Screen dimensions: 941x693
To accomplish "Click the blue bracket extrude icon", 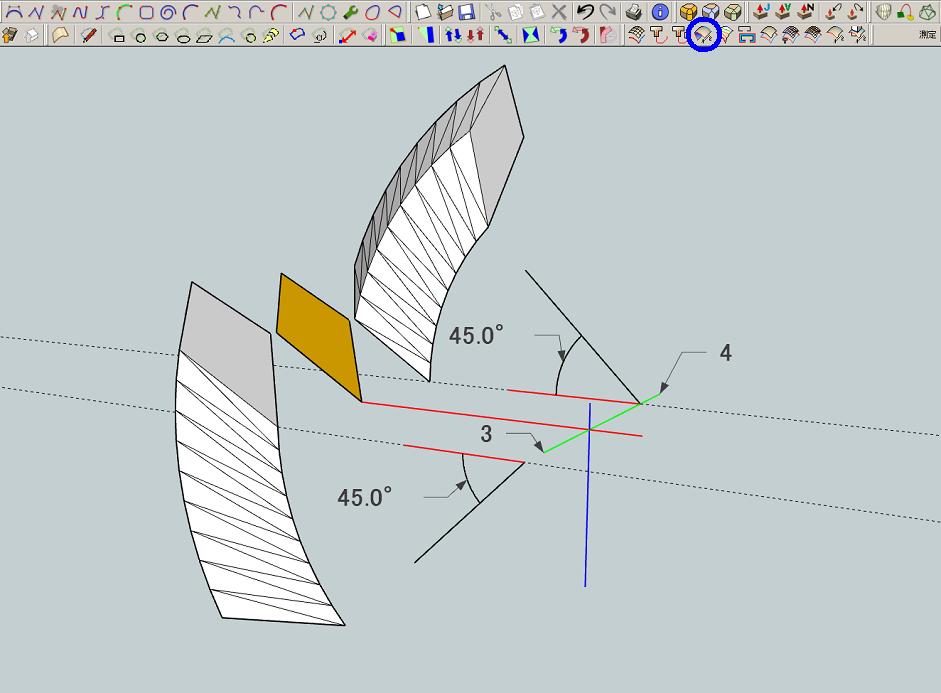I will [747, 35].
